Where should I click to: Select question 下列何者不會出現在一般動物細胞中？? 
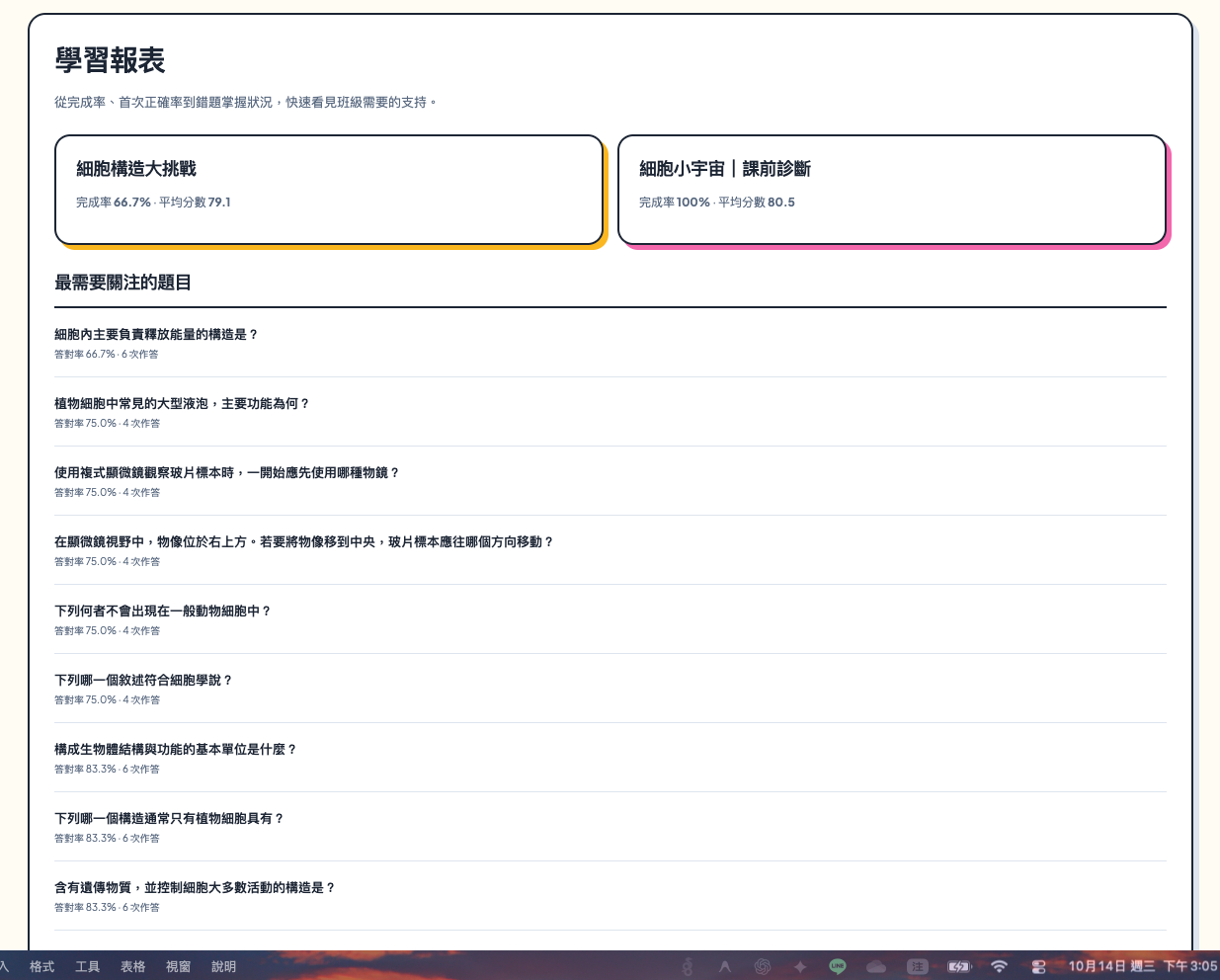tap(610, 619)
